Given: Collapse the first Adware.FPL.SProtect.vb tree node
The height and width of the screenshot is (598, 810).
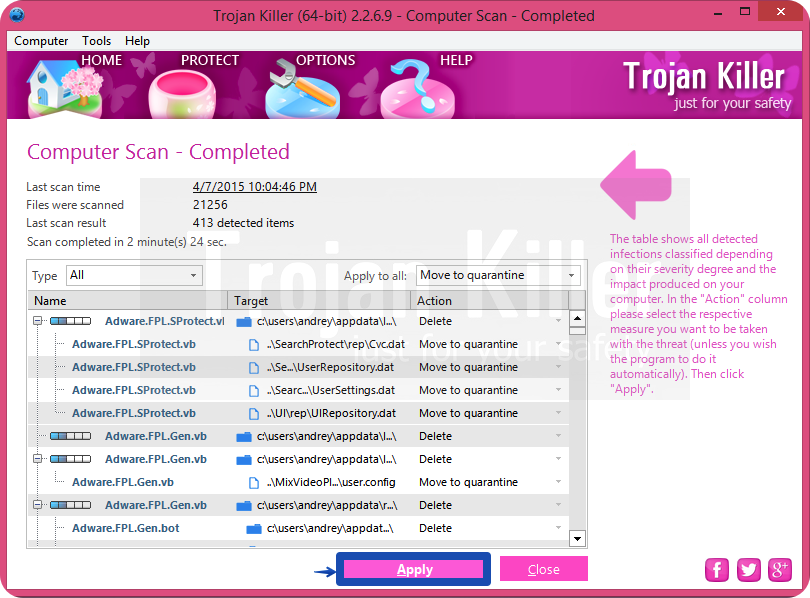Looking at the screenshot, I should 38,322.
